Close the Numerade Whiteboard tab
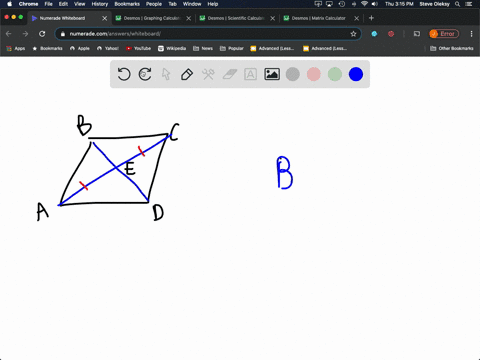The image size is (480, 360). tap(104, 18)
